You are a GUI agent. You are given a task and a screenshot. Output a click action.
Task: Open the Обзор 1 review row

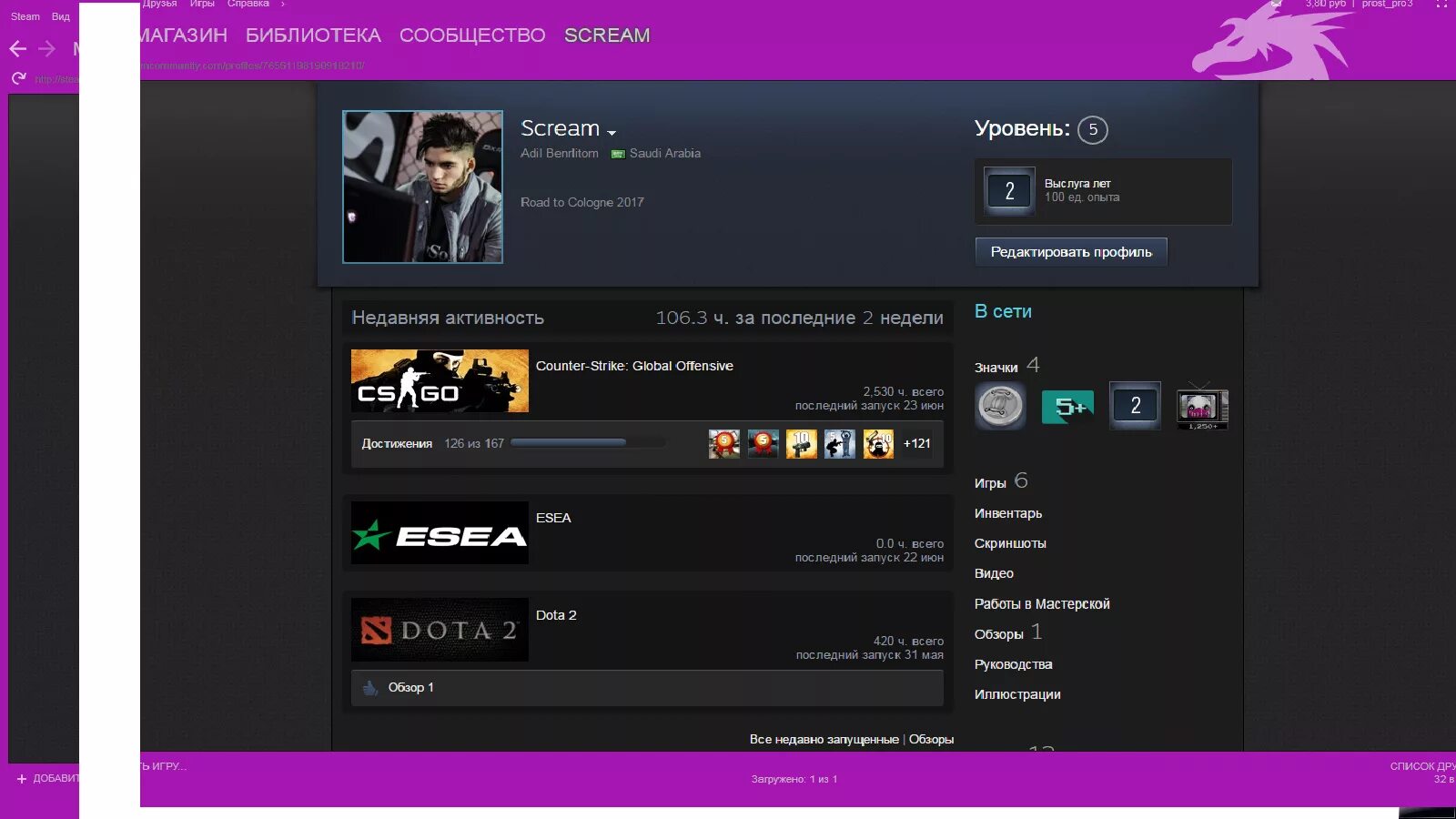pyautogui.click(x=647, y=688)
